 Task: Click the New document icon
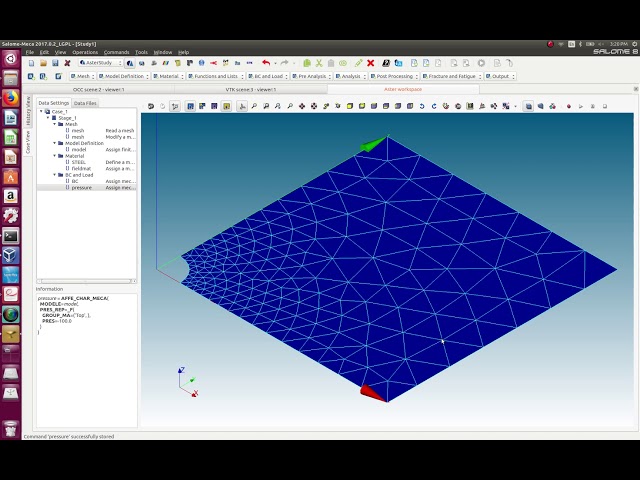point(31,63)
